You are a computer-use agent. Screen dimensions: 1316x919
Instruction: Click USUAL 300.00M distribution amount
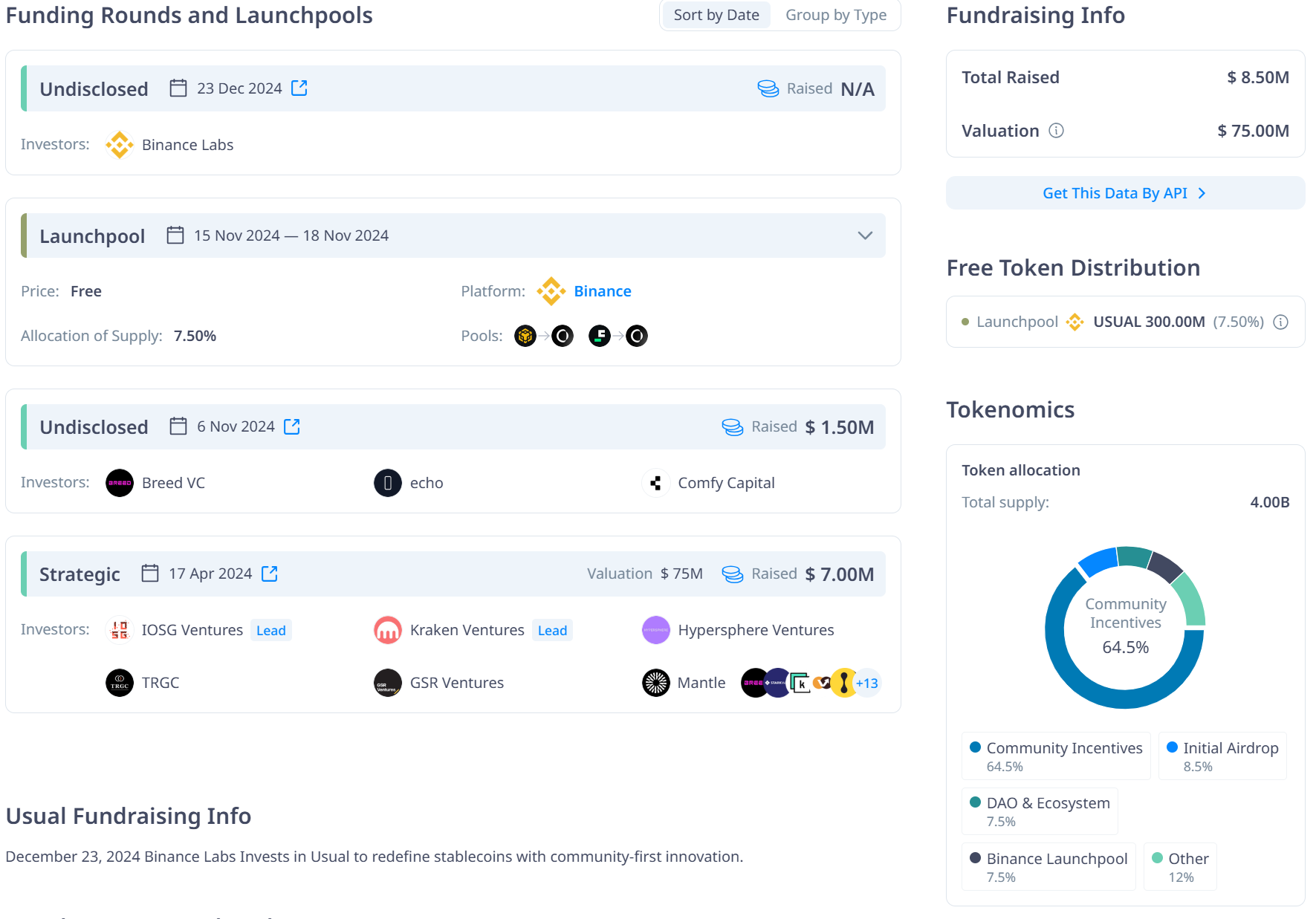pyautogui.click(x=1149, y=322)
